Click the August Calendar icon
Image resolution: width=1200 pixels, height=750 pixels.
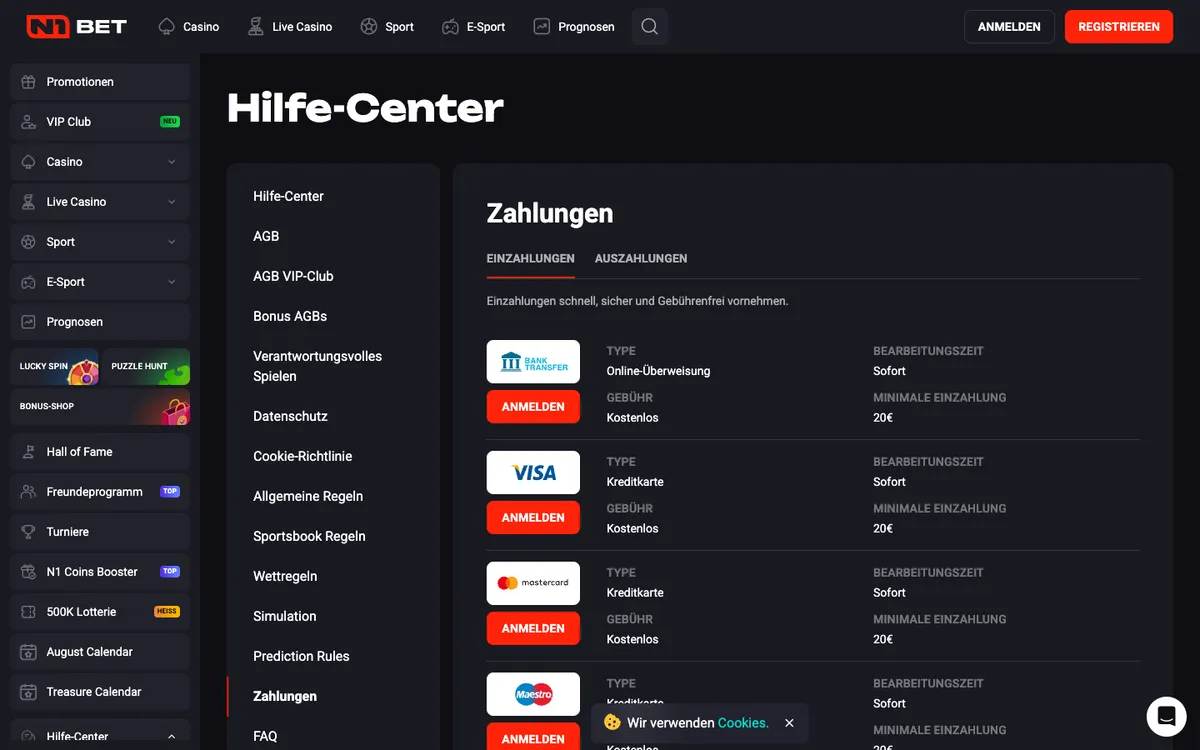tap(28, 652)
